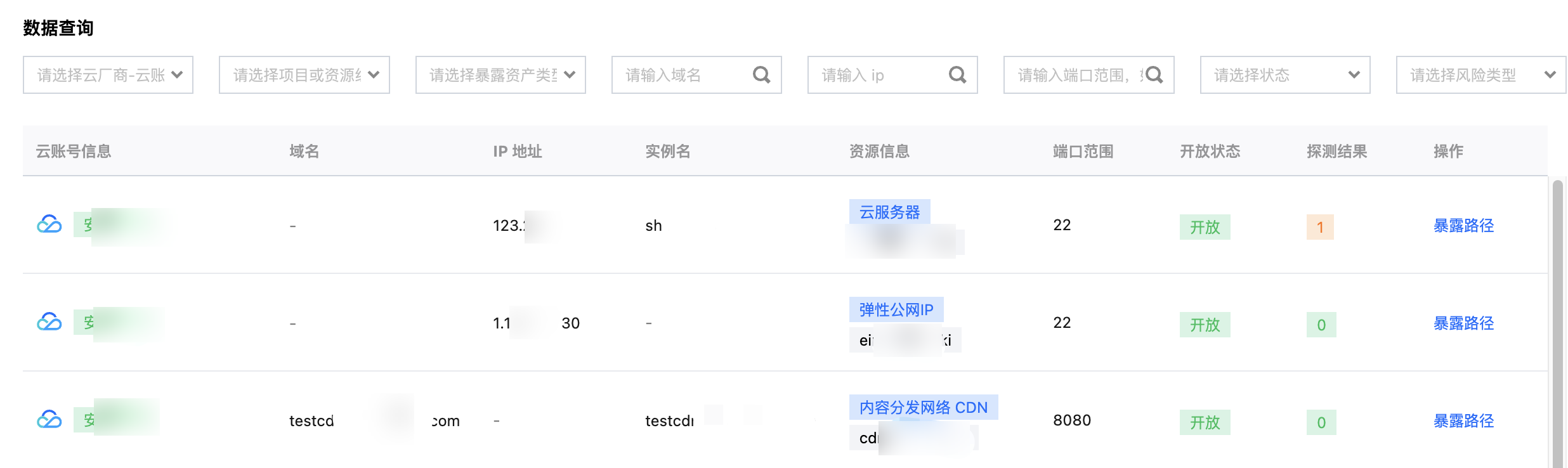
Task: Expand the 请选择项目或资源 dropdown
Action: [304, 75]
